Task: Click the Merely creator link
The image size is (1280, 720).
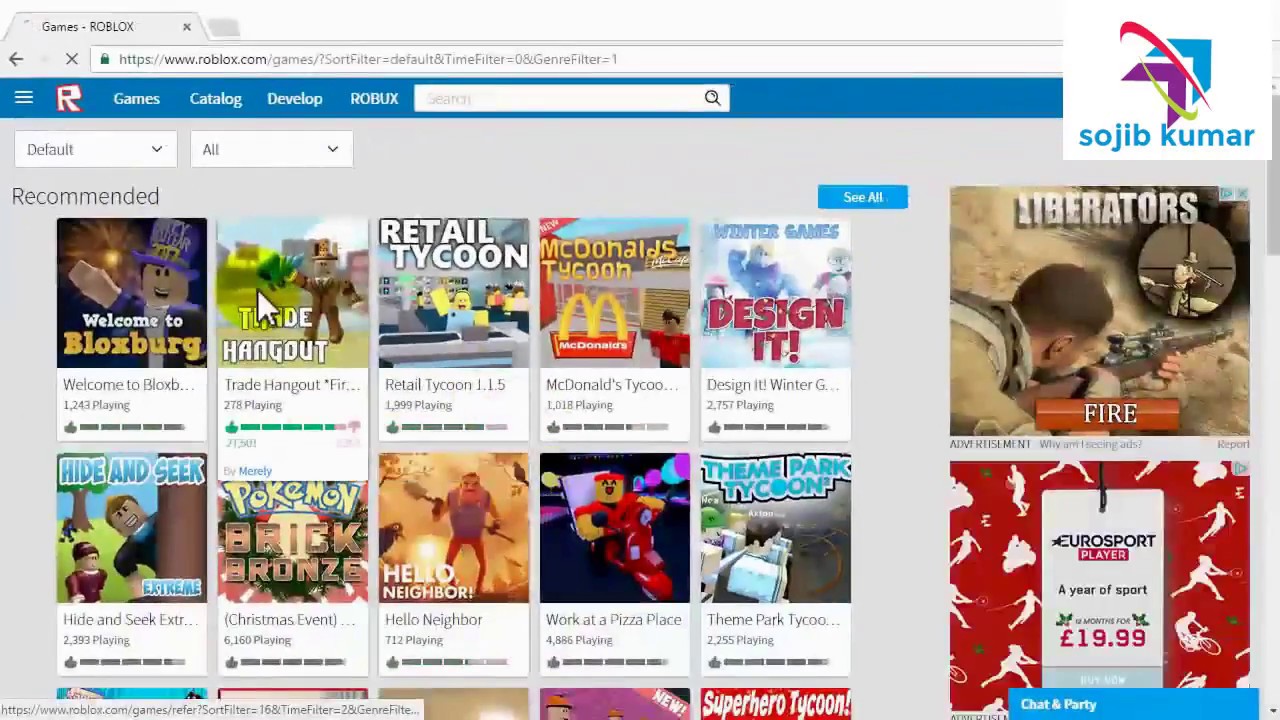Action: [x=255, y=471]
